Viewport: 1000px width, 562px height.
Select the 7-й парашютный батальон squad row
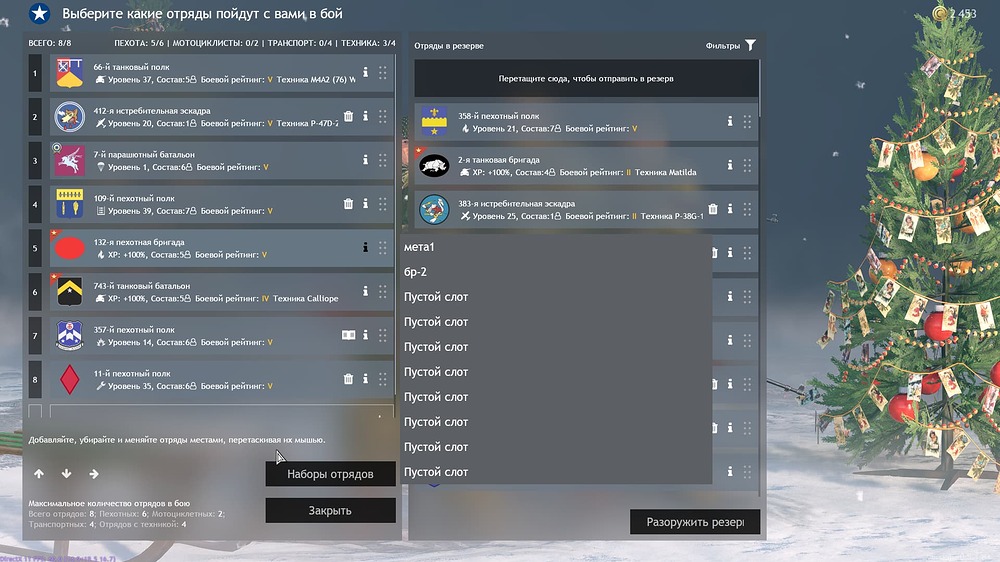click(x=200, y=160)
